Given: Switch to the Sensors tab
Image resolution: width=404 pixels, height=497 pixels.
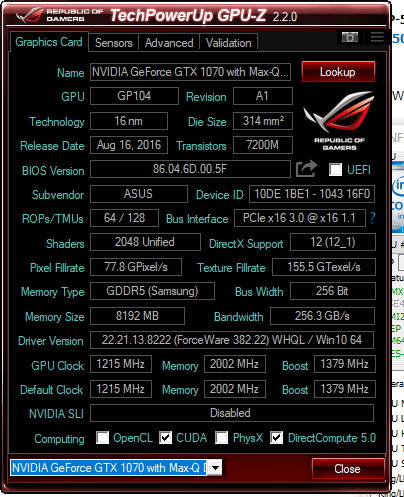Looking at the screenshot, I should [113, 43].
